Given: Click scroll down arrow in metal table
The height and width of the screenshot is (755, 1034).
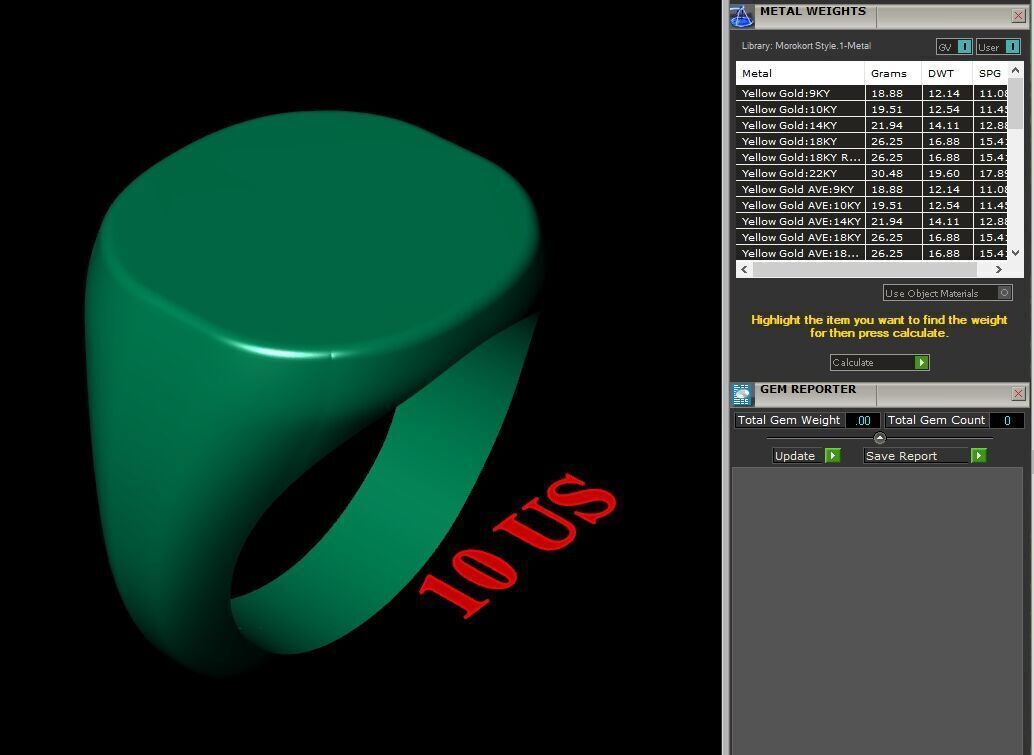Looking at the screenshot, I should 1016,253.
